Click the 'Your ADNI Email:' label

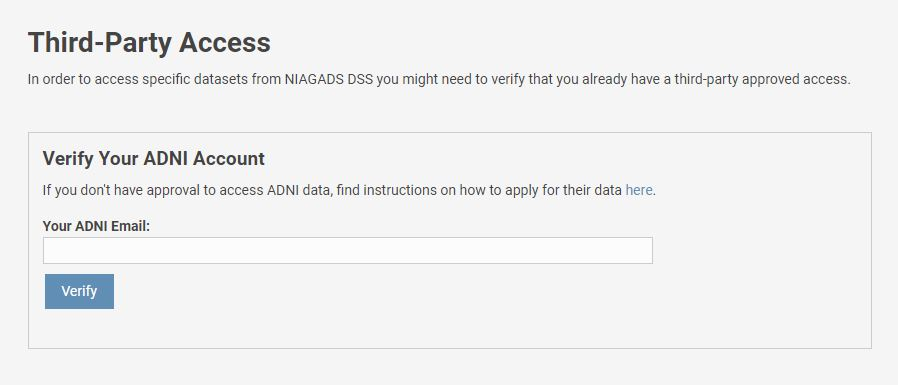click(96, 226)
